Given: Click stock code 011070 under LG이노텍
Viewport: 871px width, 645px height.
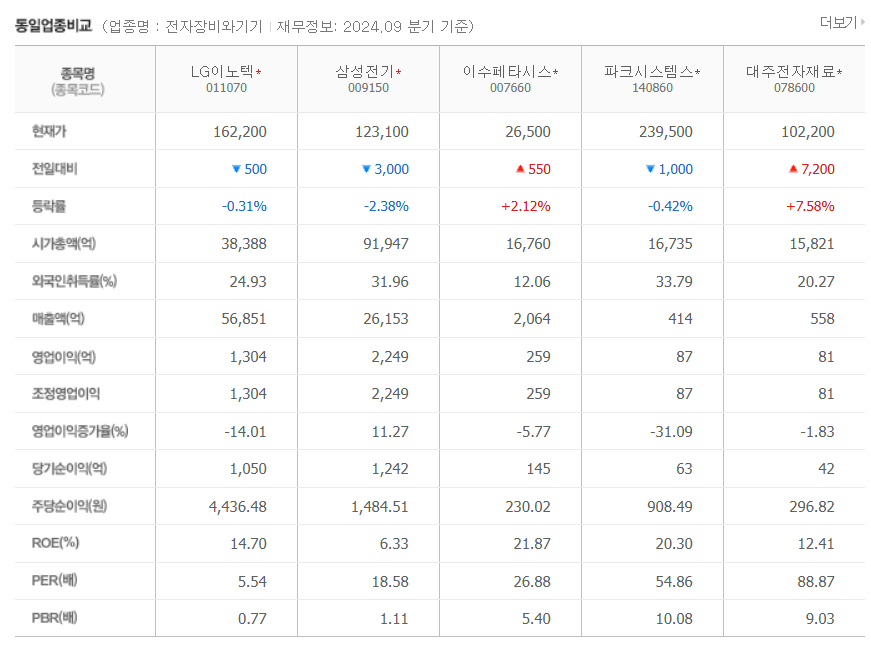Looking at the screenshot, I should click(226, 89).
